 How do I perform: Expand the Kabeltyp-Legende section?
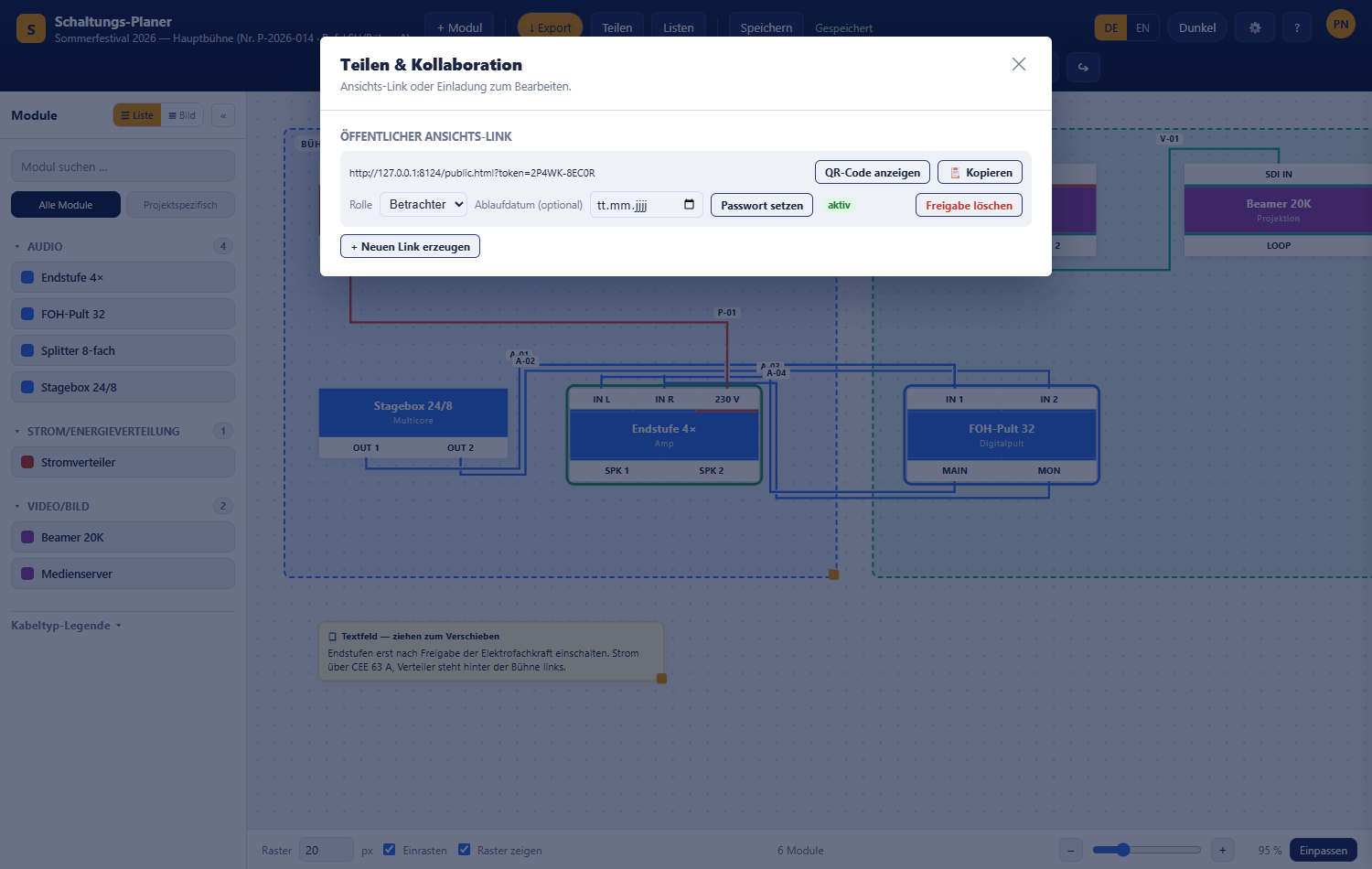pyautogui.click(x=66, y=626)
